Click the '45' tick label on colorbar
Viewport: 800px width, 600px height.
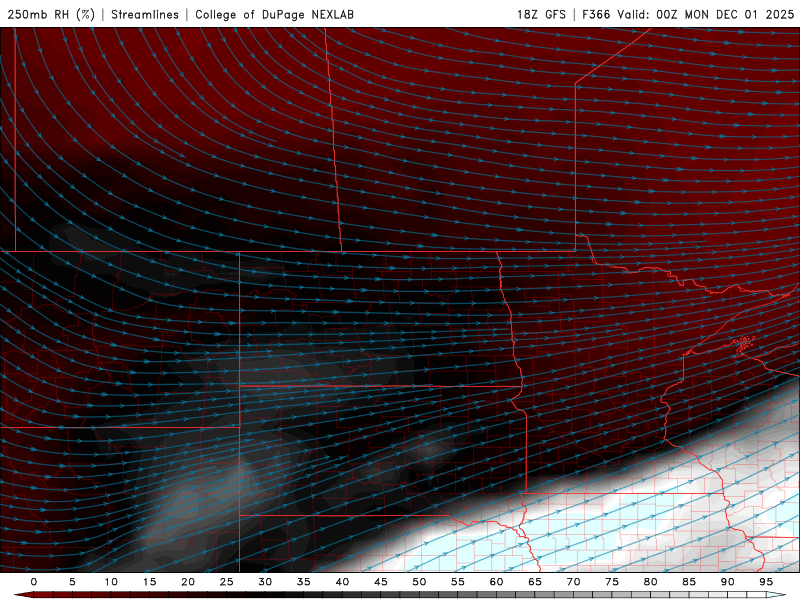pos(381,582)
